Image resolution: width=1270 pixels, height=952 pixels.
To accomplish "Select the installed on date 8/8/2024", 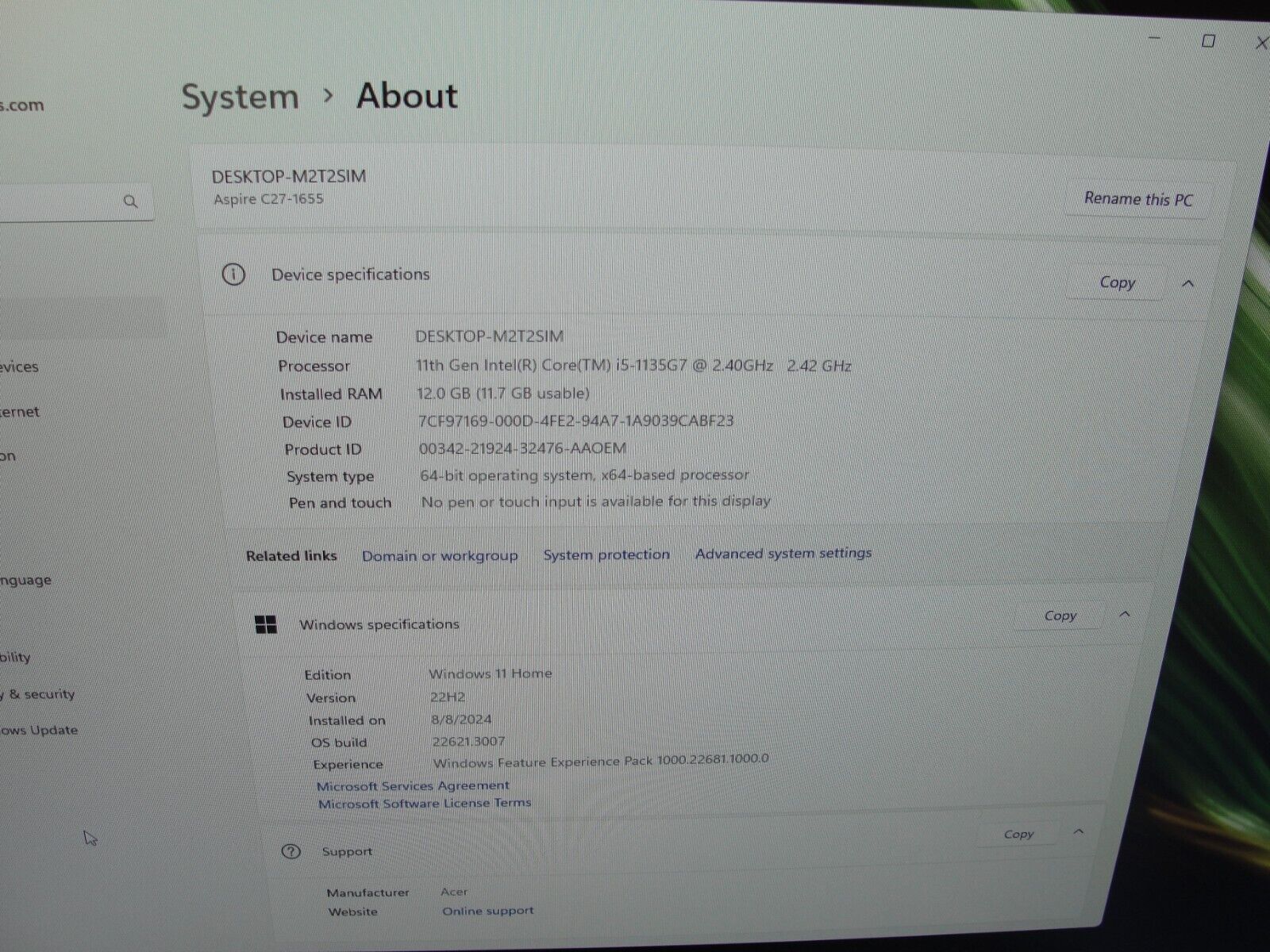I will [x=461, y=720].
